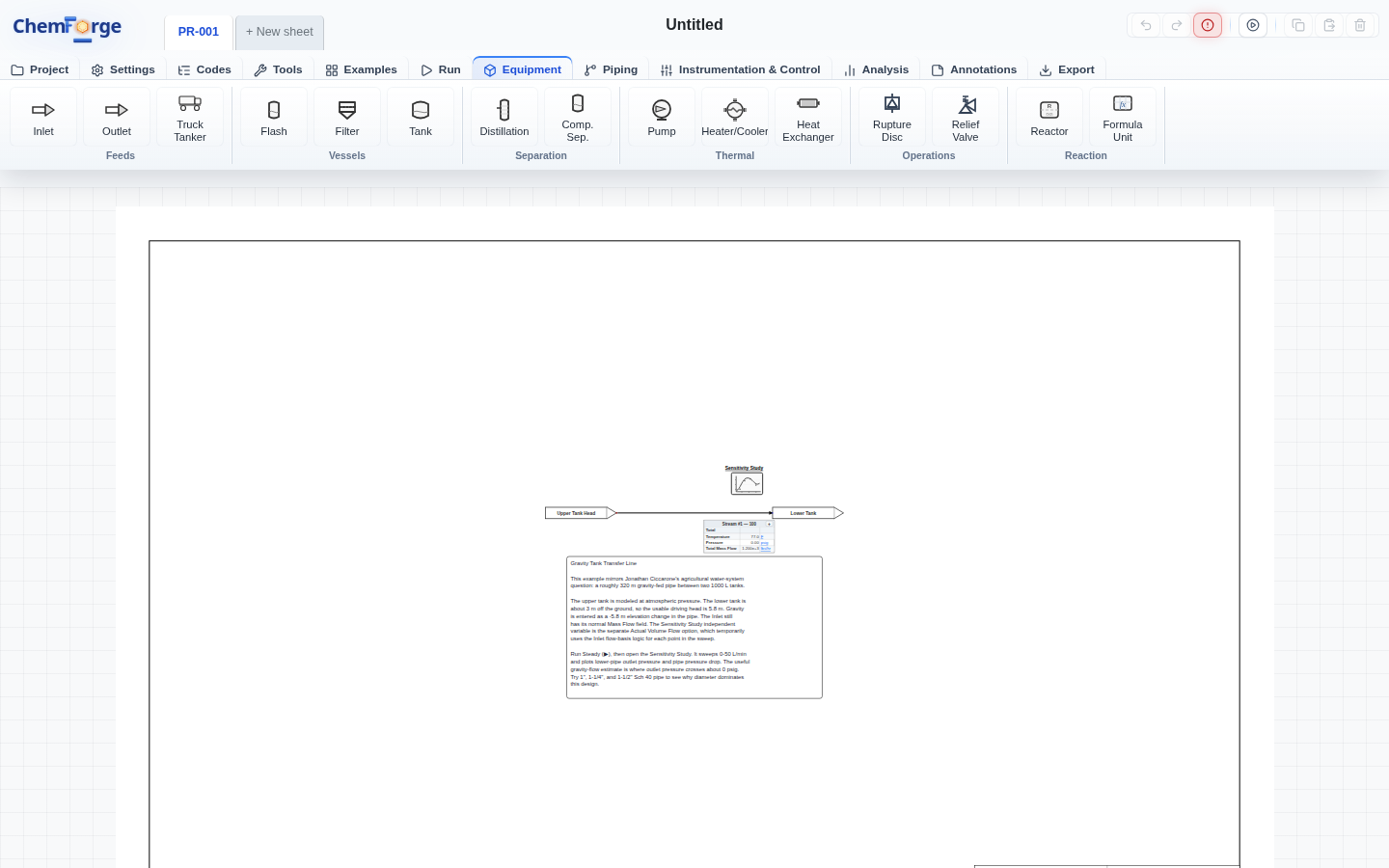Open the Tools ribbon tab
Image resolution: width=1389 pixels, height=868 pixels.
[x=278, y=69]
